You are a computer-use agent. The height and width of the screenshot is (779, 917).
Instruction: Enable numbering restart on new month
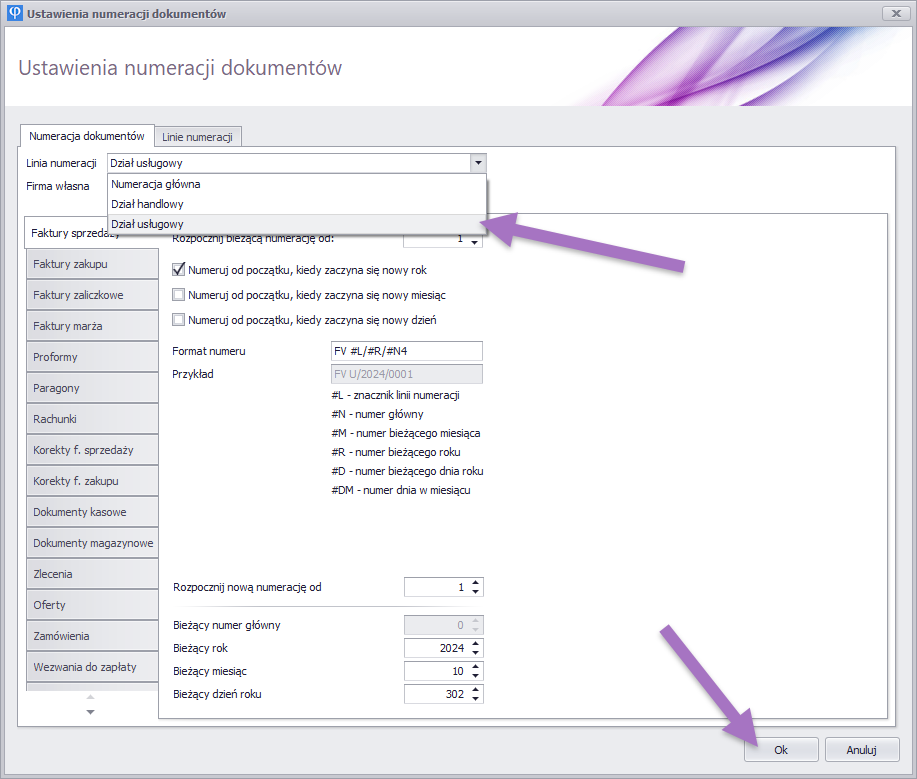[x=179, y=295]
